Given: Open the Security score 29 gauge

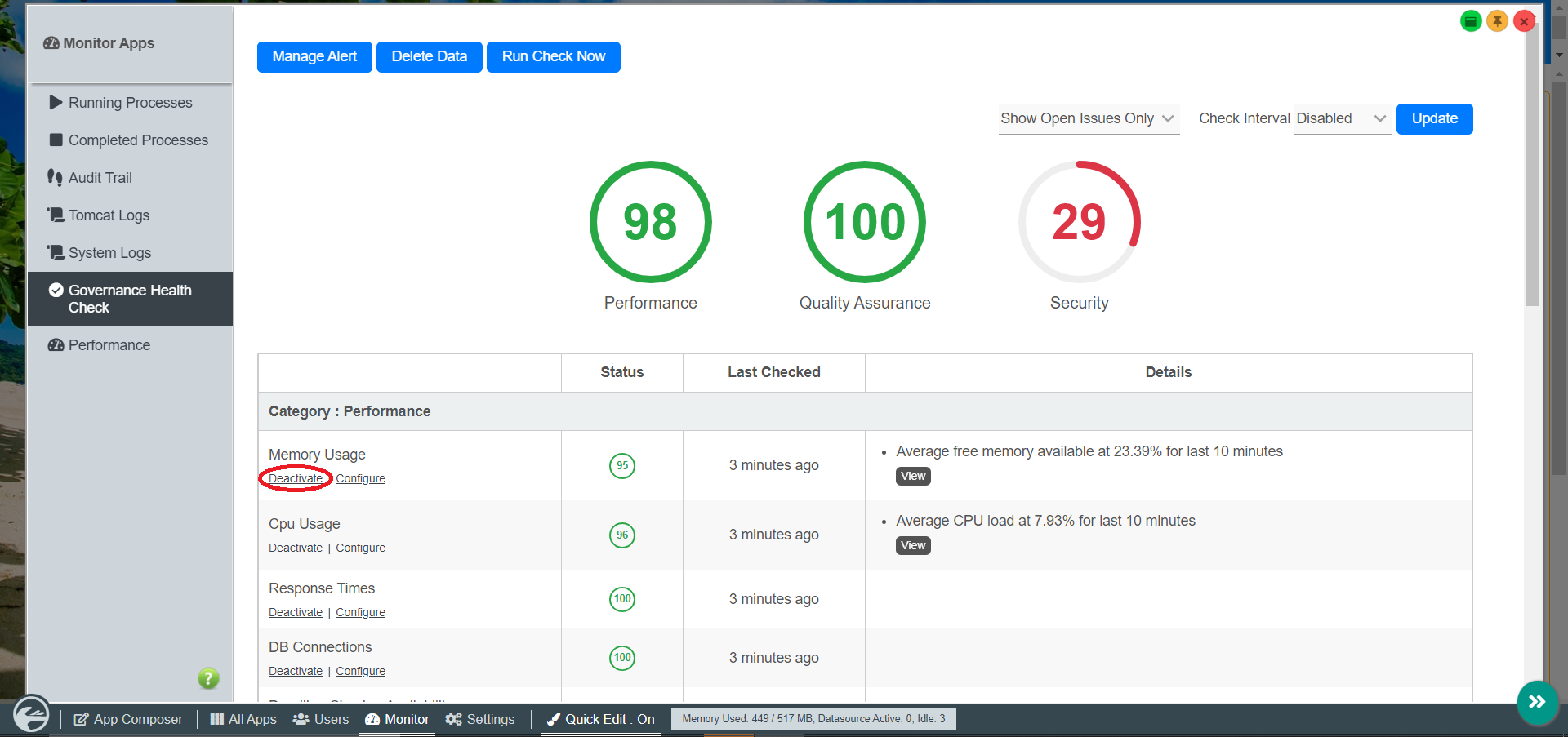Looking at the screenshot, I should click(1079, 222).
